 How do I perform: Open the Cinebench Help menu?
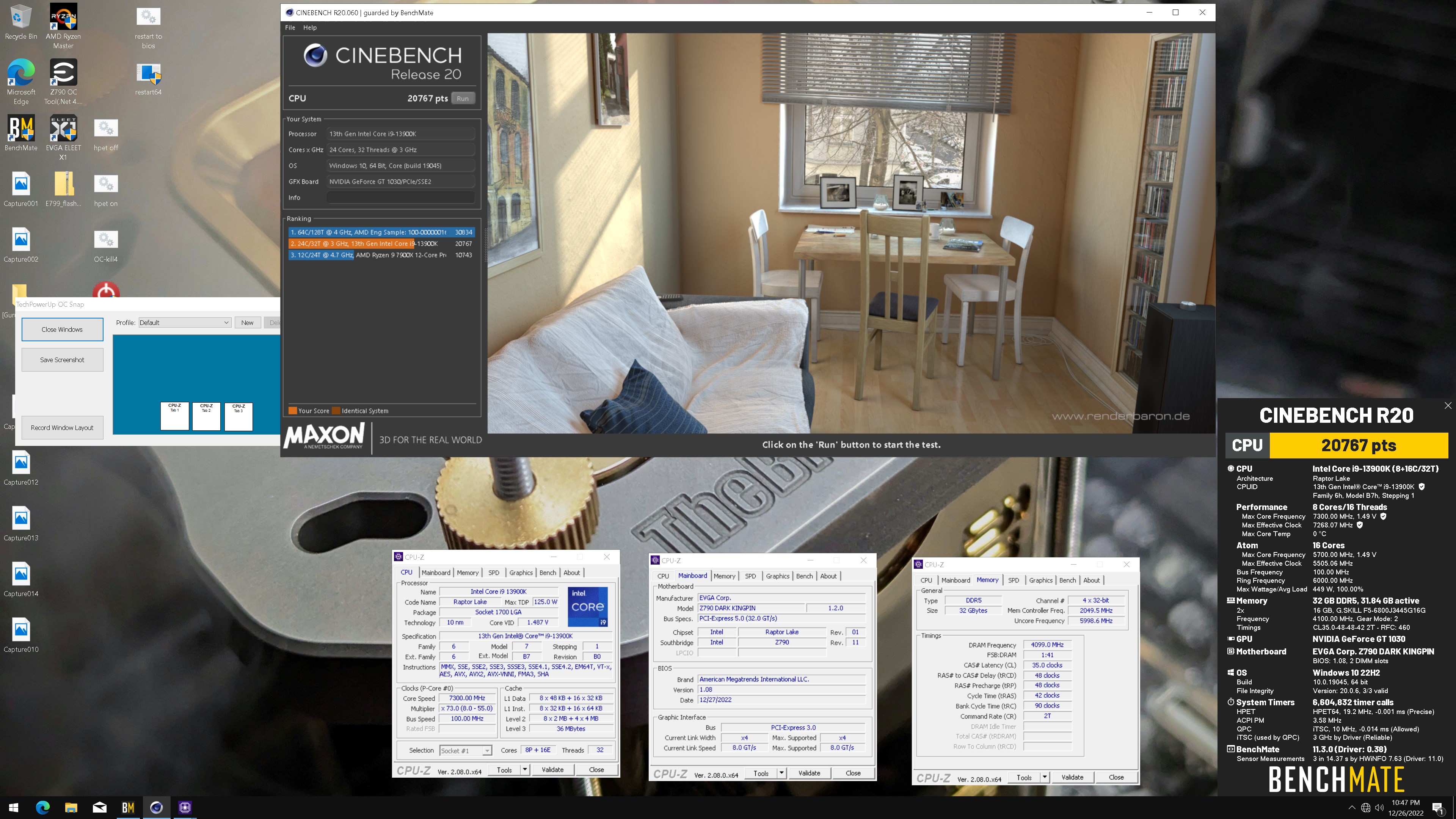pyautogui.click(x=310, y=27)
